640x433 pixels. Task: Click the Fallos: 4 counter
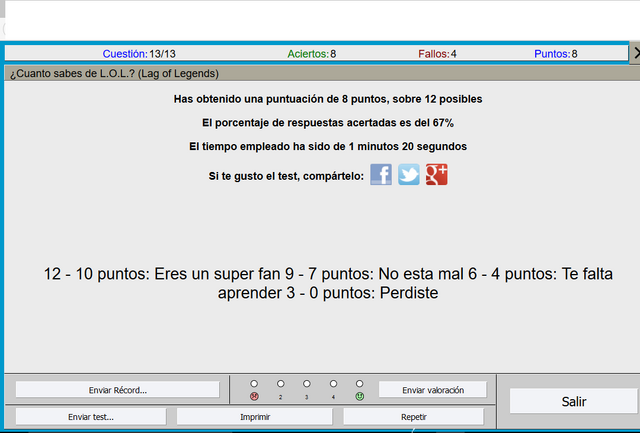click(437, 54)
